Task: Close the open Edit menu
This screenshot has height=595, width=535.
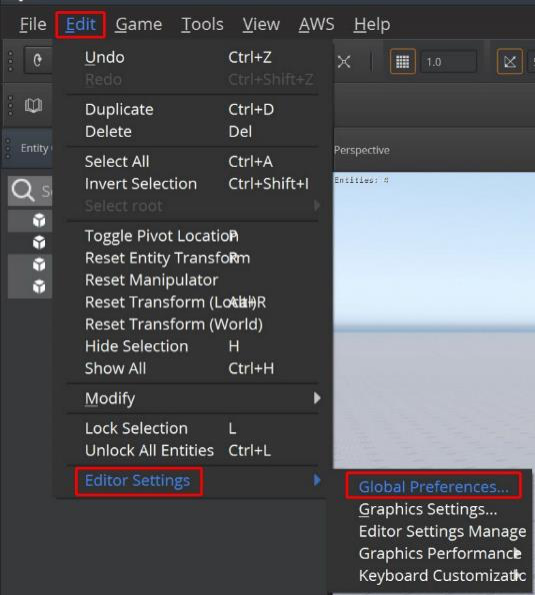Action: (x=80, y=25)
